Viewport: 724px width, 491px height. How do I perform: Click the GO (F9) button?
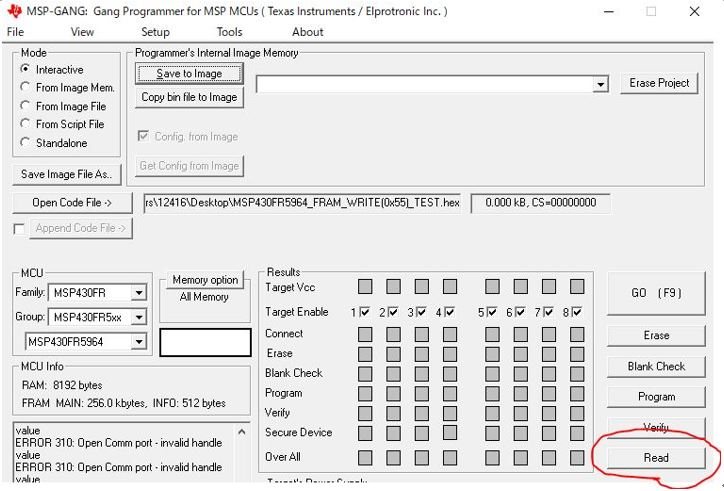(656, 293)
